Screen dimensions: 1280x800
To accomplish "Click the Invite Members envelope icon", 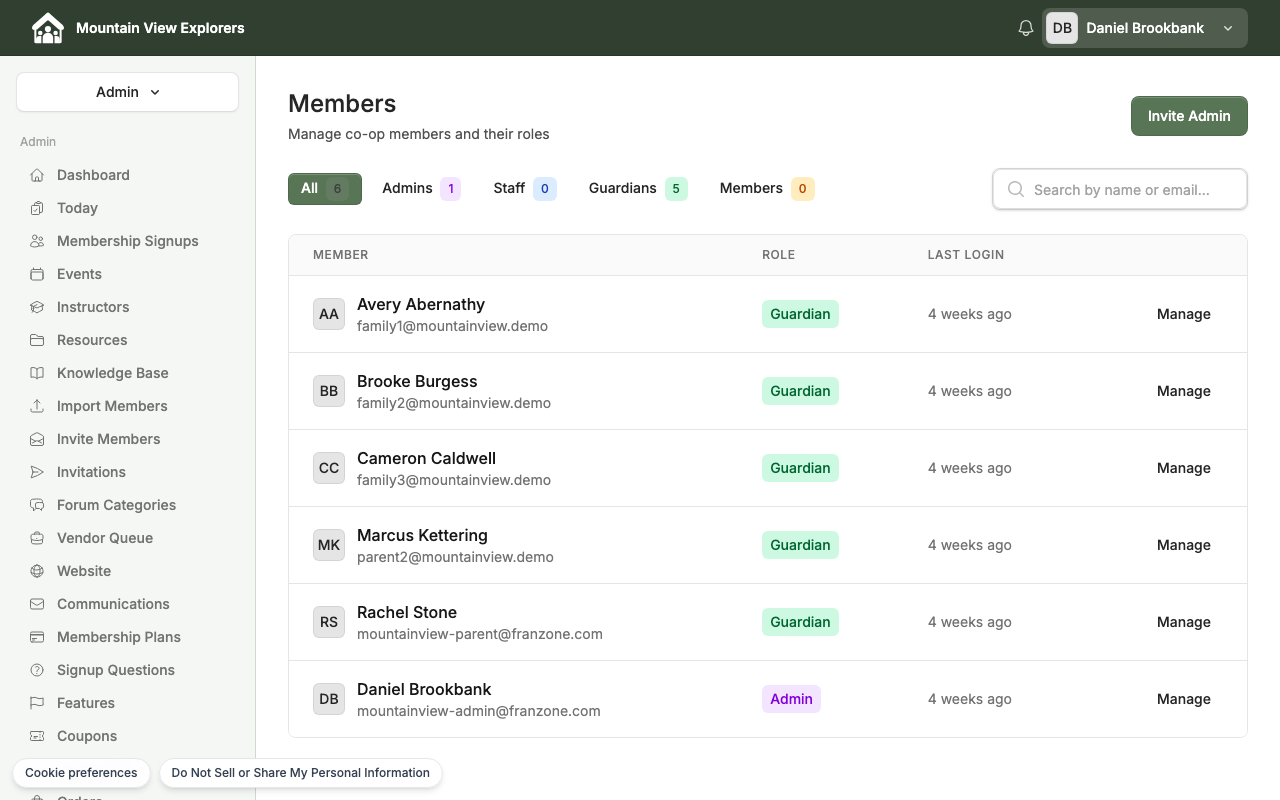I will pos(37,439).
